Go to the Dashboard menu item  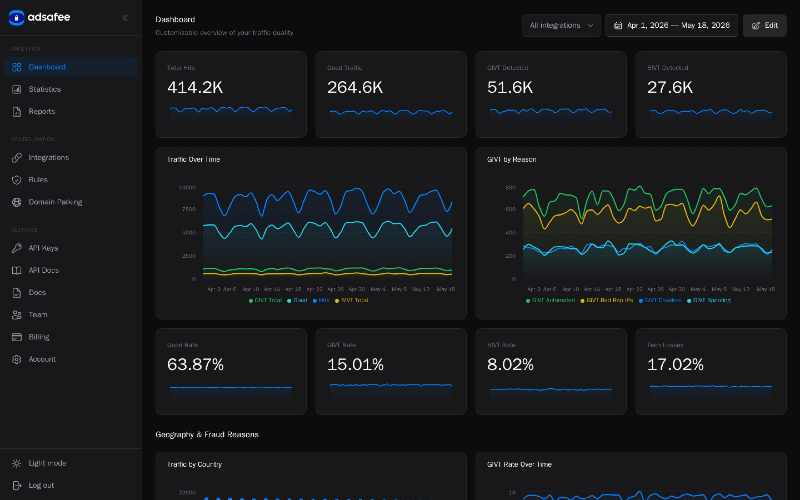tap(71, 67)
